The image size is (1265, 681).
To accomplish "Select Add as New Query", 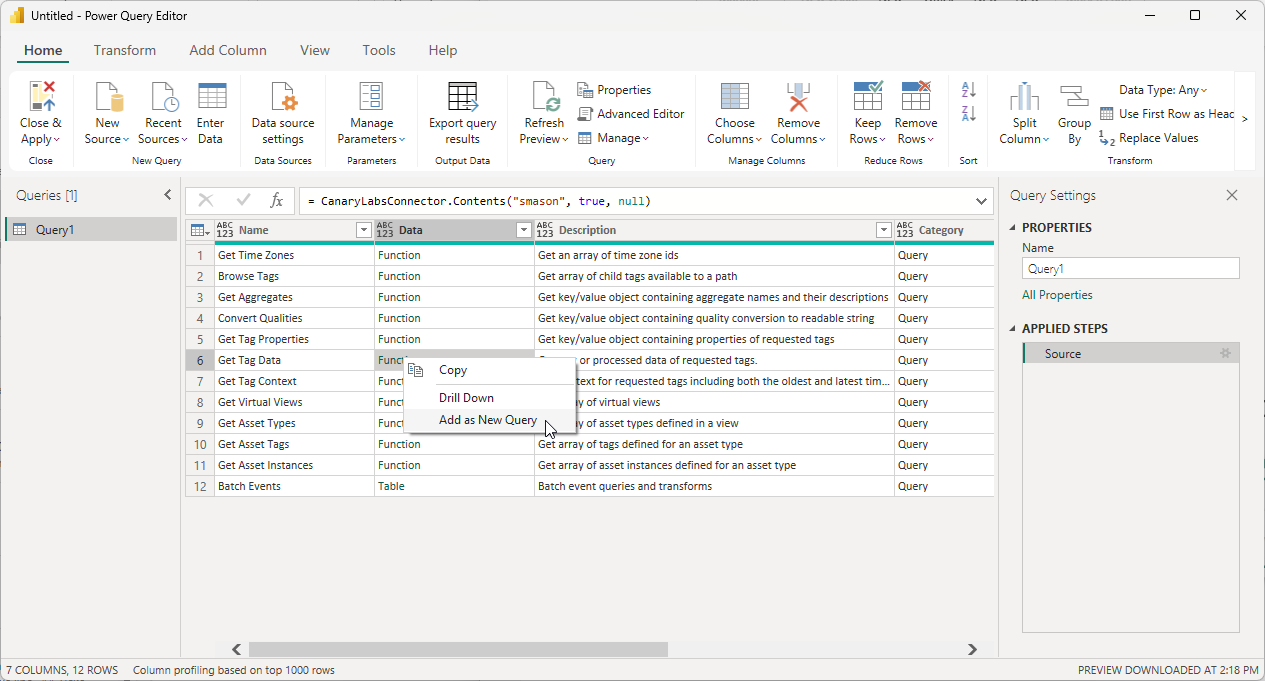I will [x=488, y=420].
